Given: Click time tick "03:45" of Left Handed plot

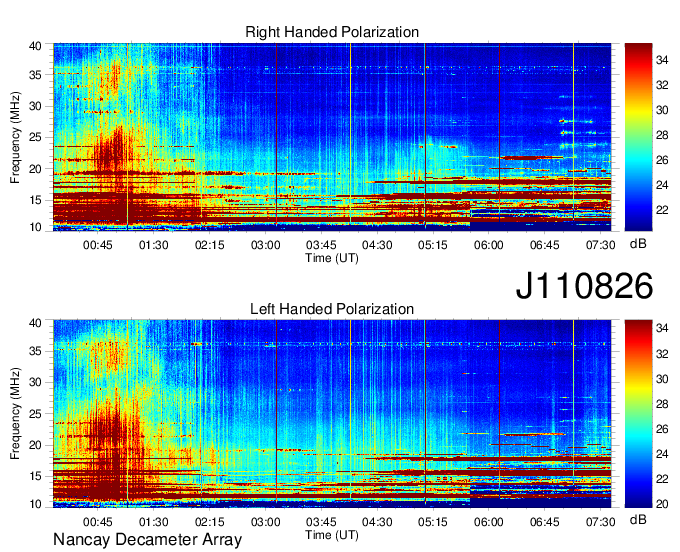Looking at the screenshot, I should click(321, 522).
